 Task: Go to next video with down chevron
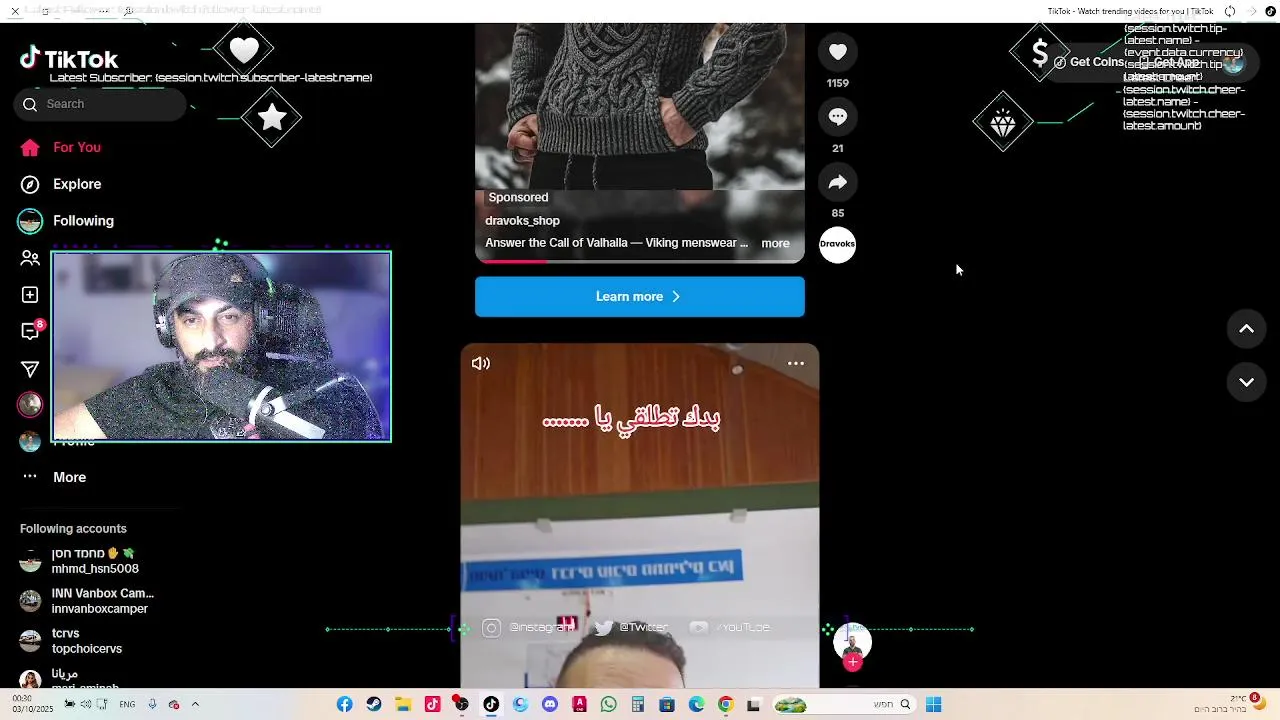pyautogui.click(x=1247, y=382)
